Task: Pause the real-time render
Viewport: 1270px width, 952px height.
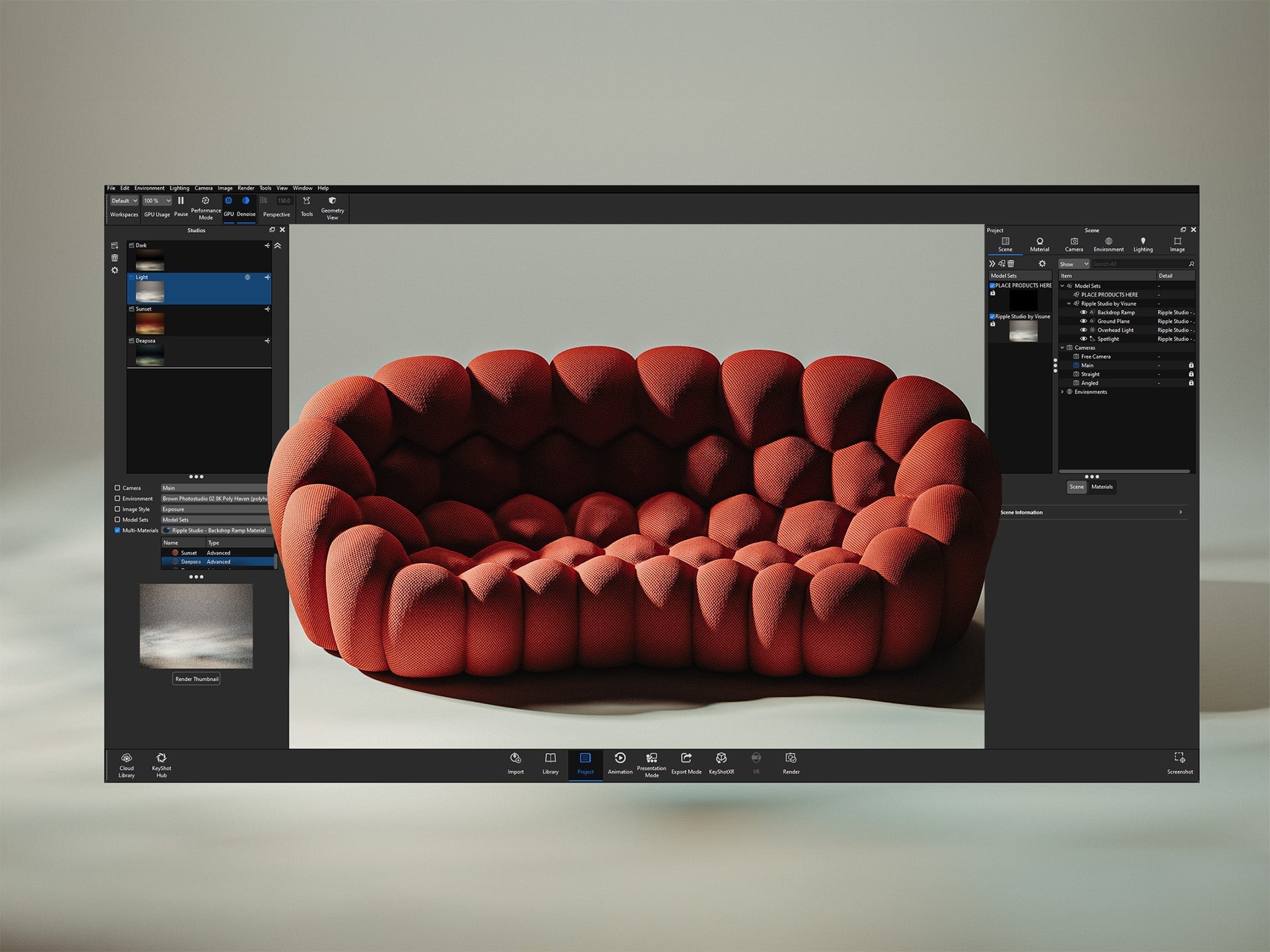Action: pyautogui.click(x=181, y=200)
